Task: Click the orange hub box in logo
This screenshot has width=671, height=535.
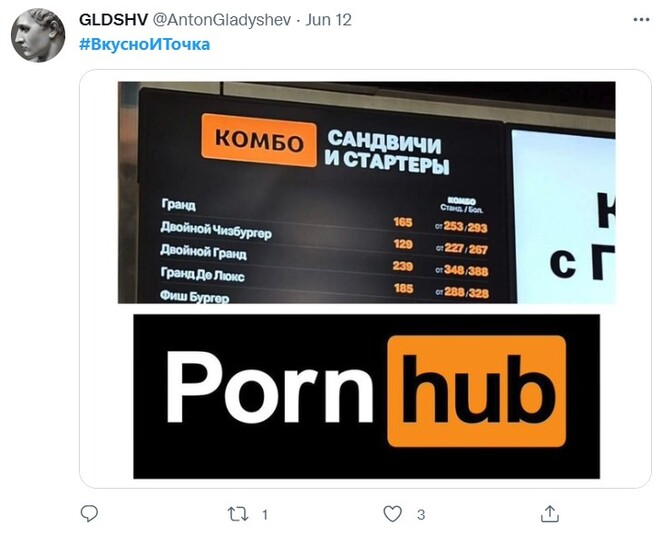Action: pyautogui.click(x=477, y=391)
